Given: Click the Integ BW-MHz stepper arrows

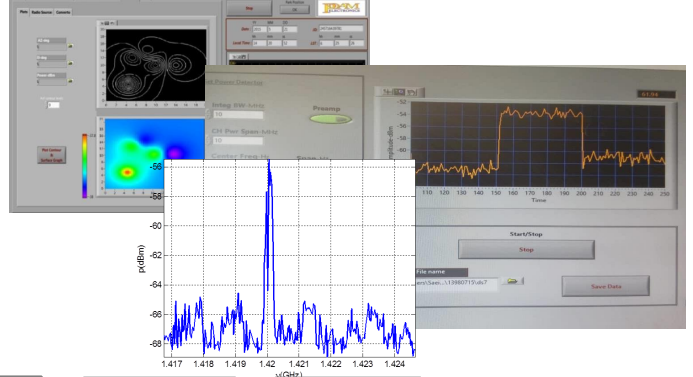Looking at the screenshot, I should click(x=209, y=114).
